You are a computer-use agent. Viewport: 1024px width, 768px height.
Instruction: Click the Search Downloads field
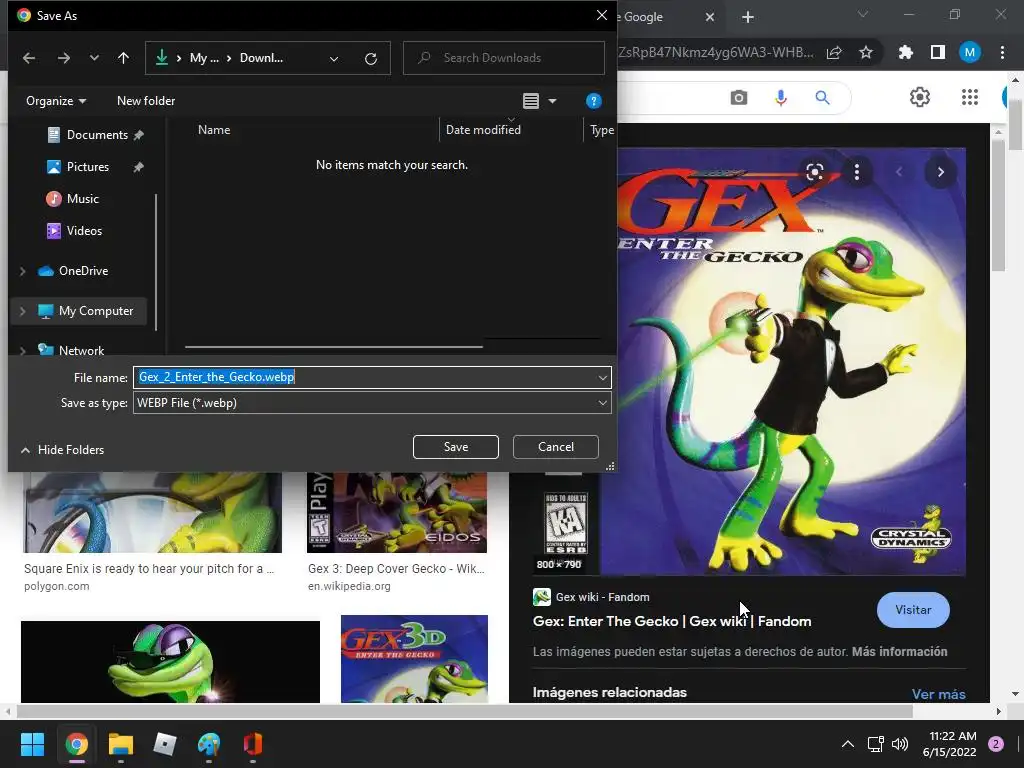(504, 58)
